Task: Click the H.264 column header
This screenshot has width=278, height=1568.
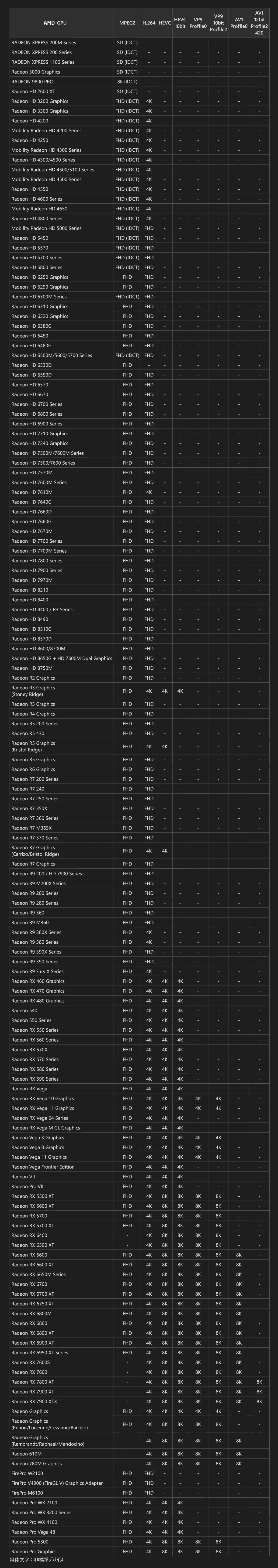Action: (x=149, y=23)
